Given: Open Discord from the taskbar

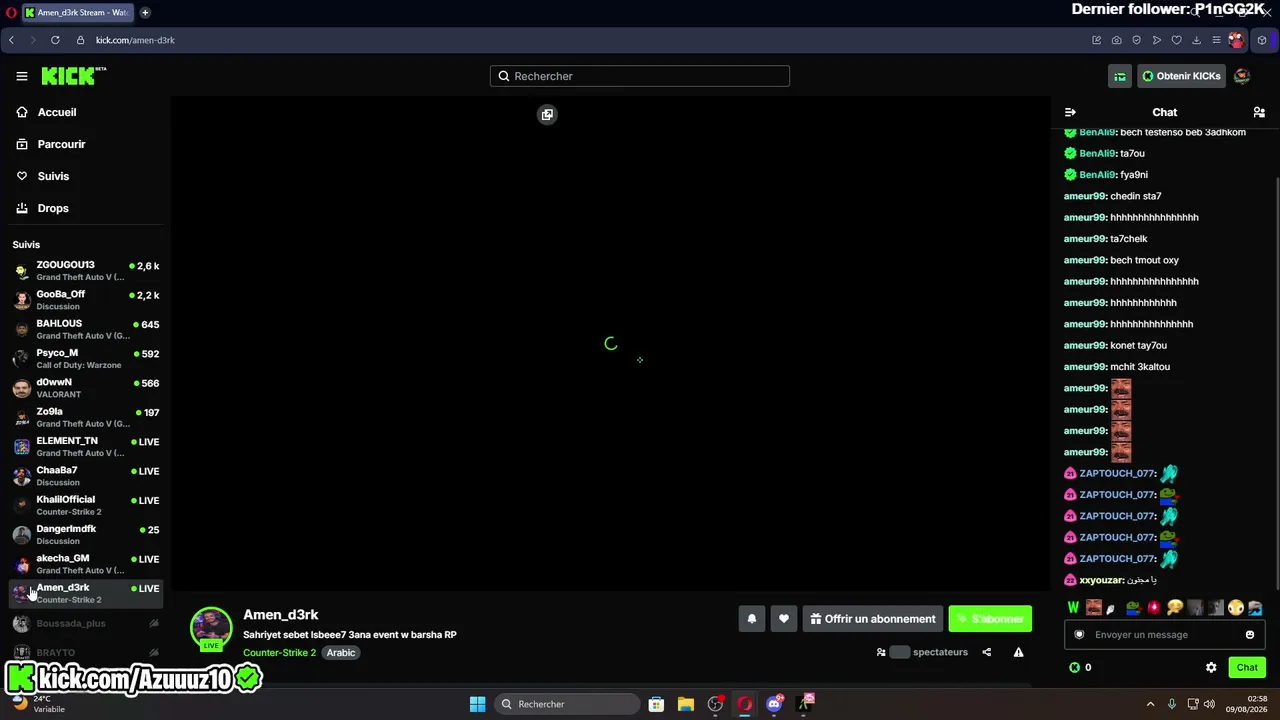Looking at the screenshot, I should [x=774, y=704].
